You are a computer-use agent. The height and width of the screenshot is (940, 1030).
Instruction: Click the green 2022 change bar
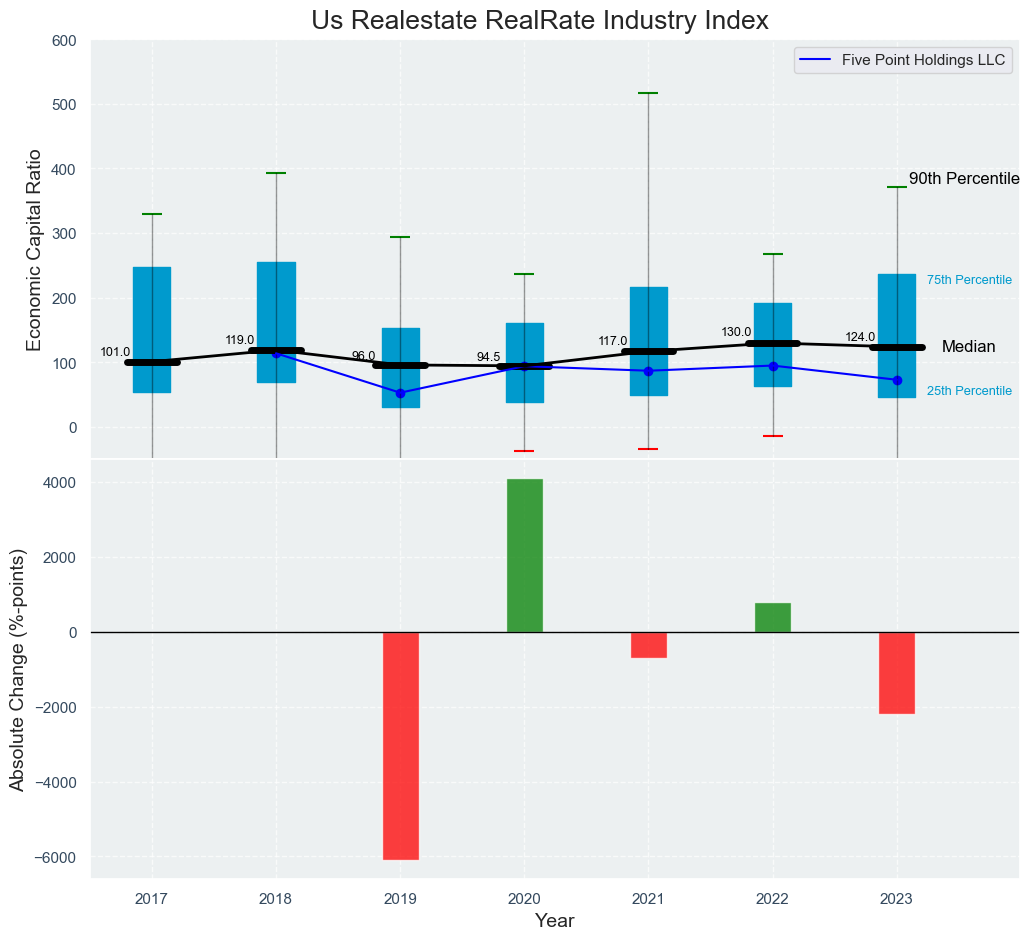772,618
